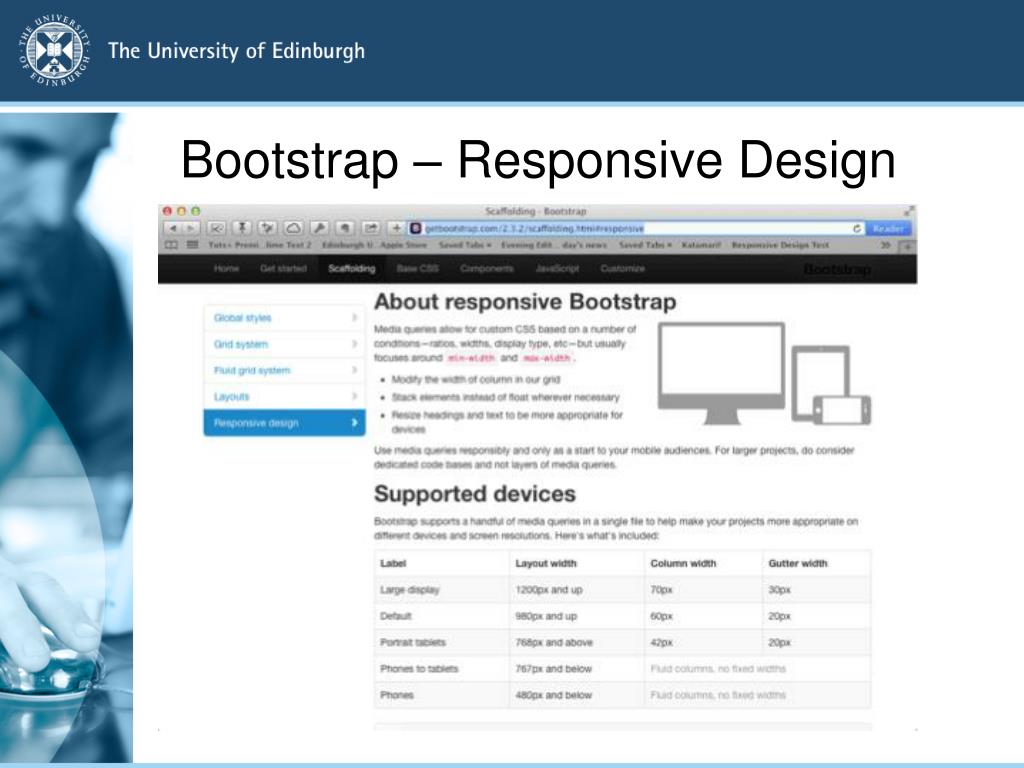The width and height of the screenshot is (1024, 768).
Task: Activate the Reader button
Action: 888,229
